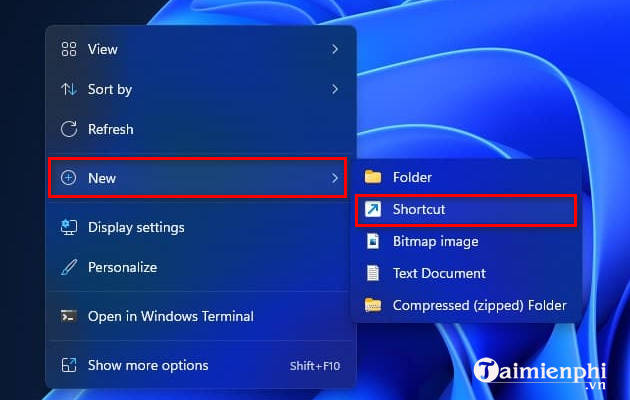Click the blue arrow Shortcut icon
Image resolution: width=630 pixels, height=400 pixels.
coord(373,209)
